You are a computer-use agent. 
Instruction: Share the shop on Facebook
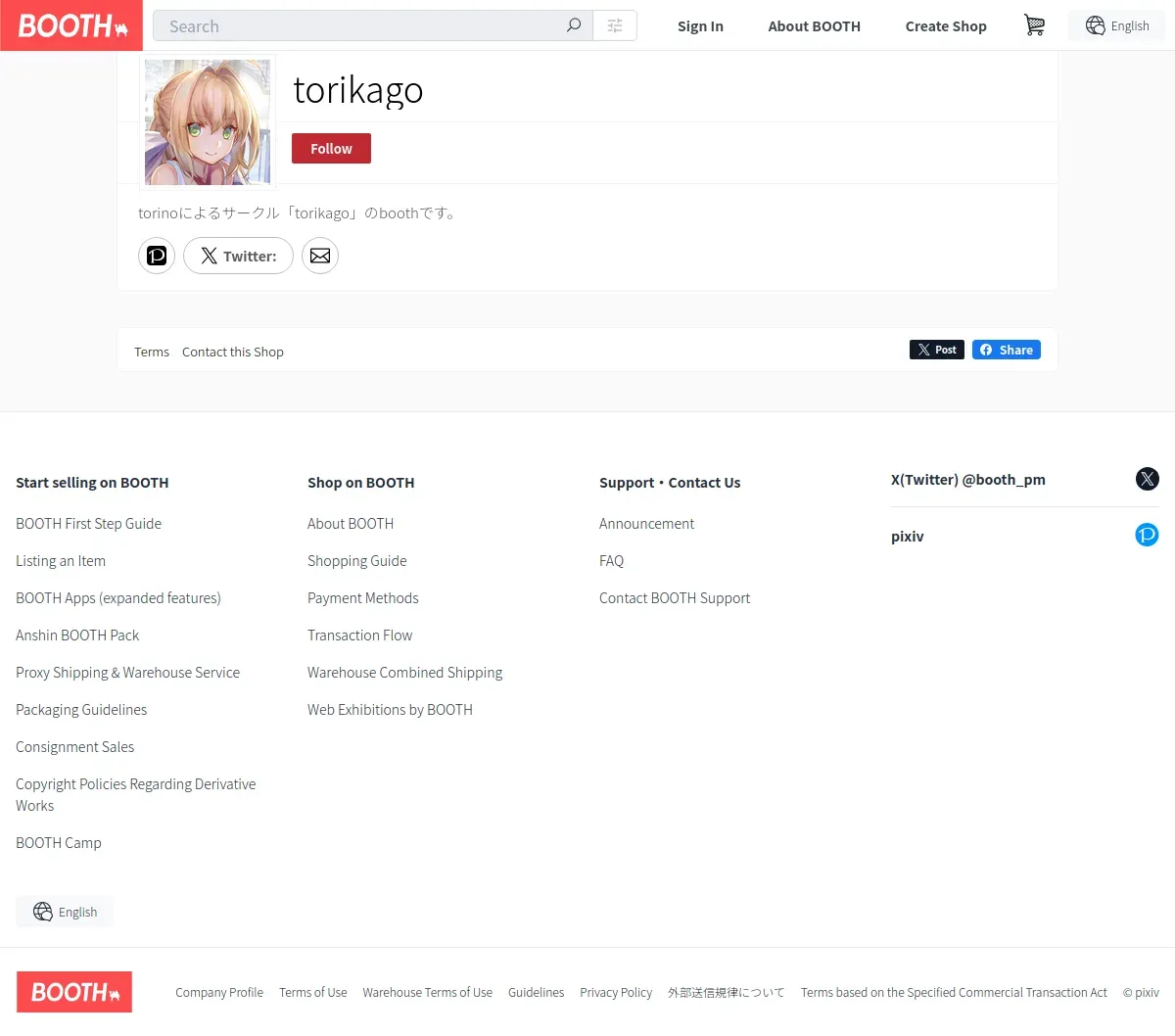coord(1007,350)
